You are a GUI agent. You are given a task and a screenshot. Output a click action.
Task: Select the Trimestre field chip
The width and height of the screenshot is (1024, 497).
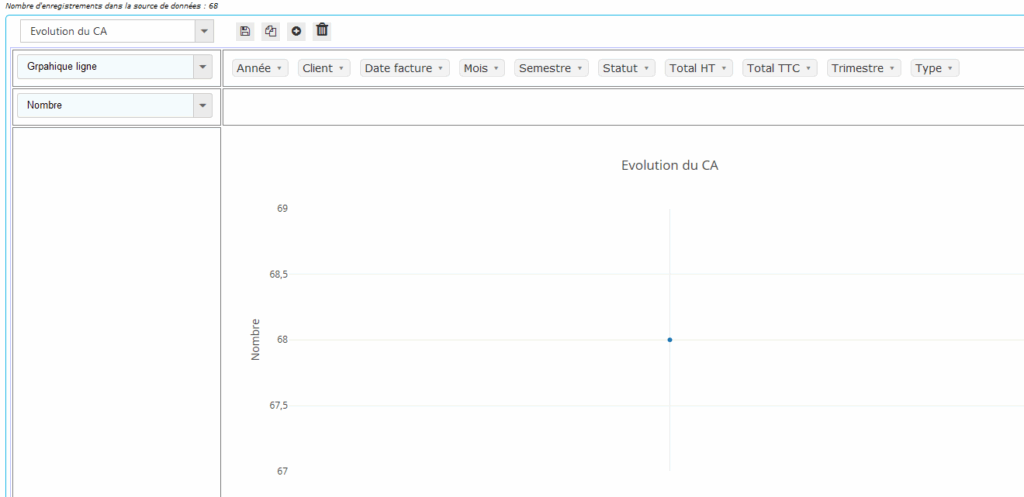click(x=864, y=68)
